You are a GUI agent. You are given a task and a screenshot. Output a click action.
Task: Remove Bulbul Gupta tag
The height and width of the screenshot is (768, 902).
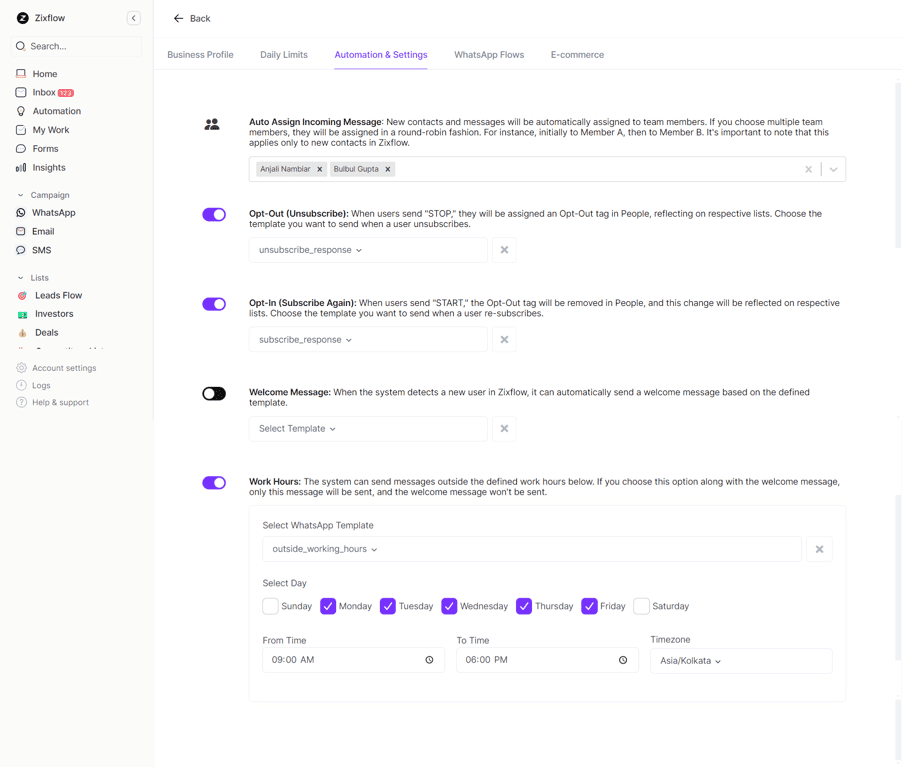[388, 169]
